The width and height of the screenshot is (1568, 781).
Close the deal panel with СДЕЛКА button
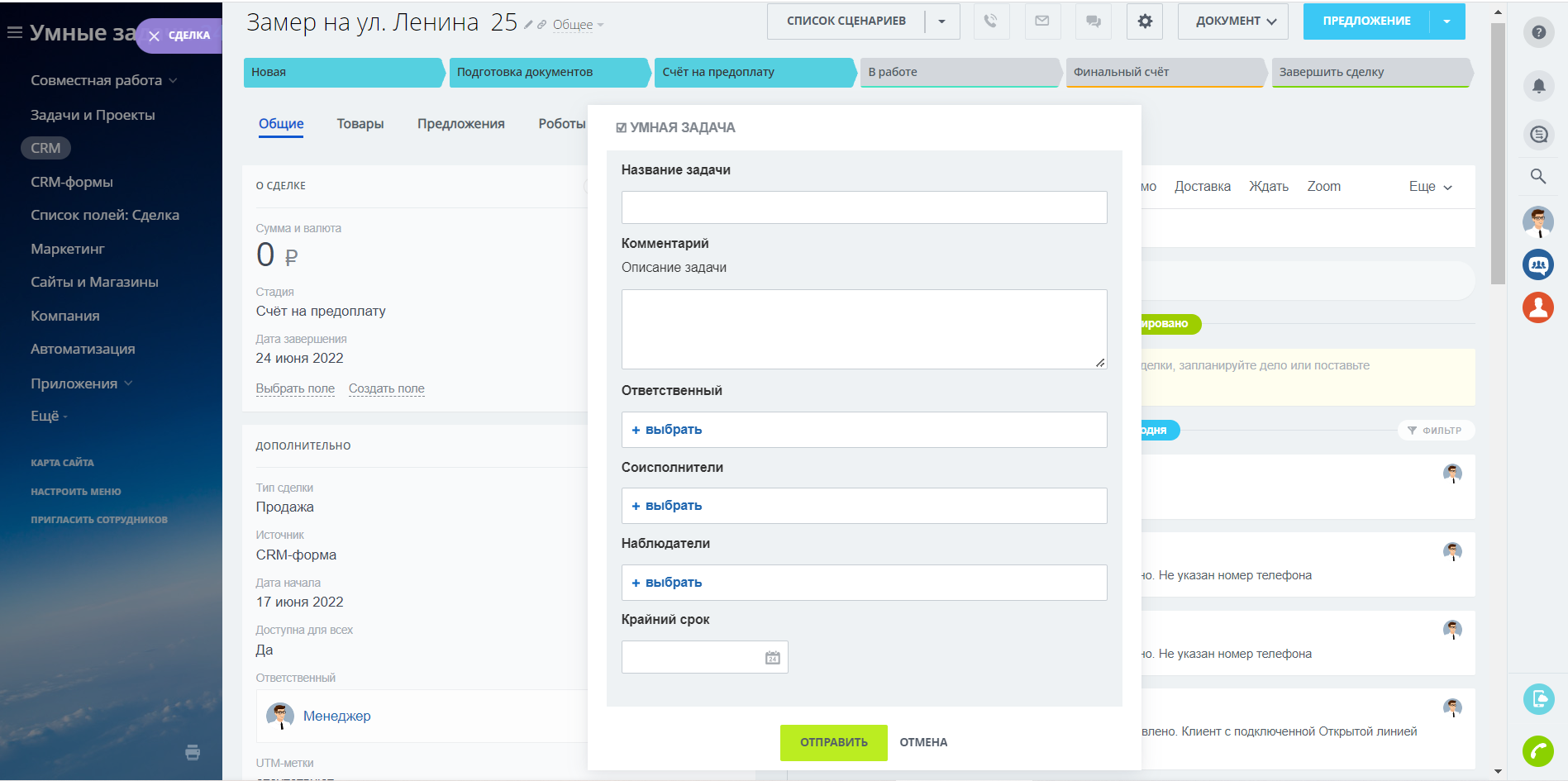tap(179, 36)
